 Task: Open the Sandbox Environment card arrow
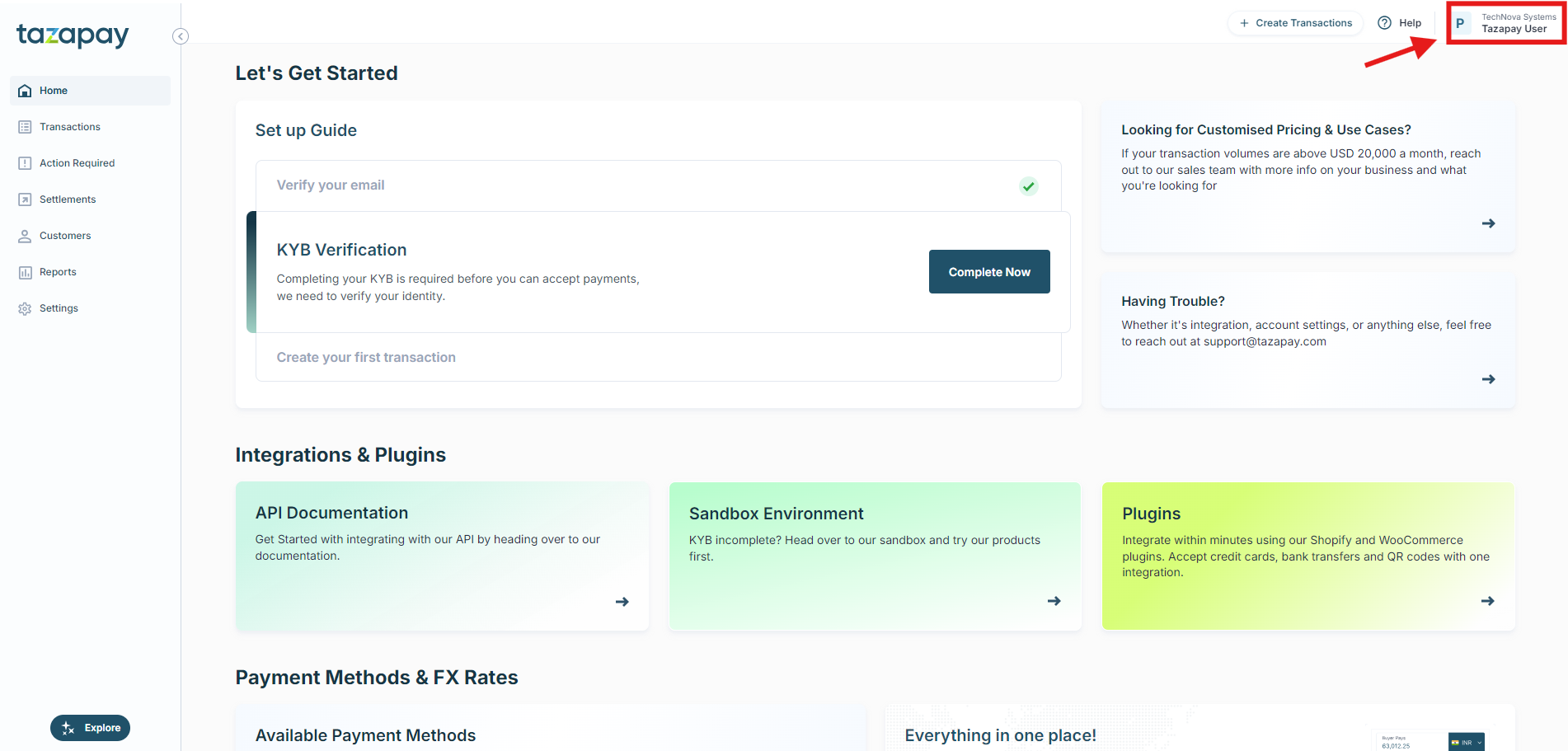(1054, 601)
